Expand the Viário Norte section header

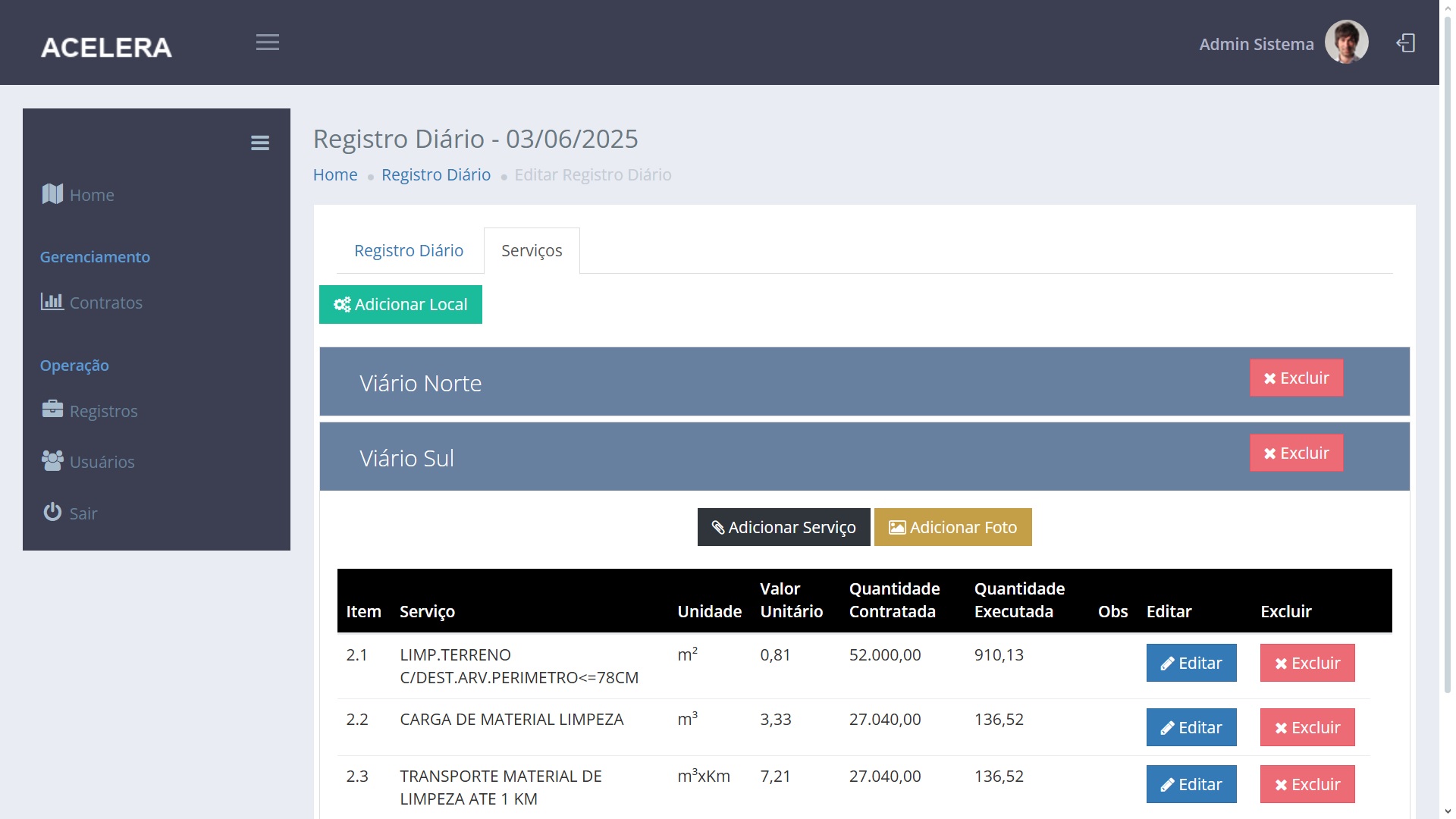tap(421, 383)
